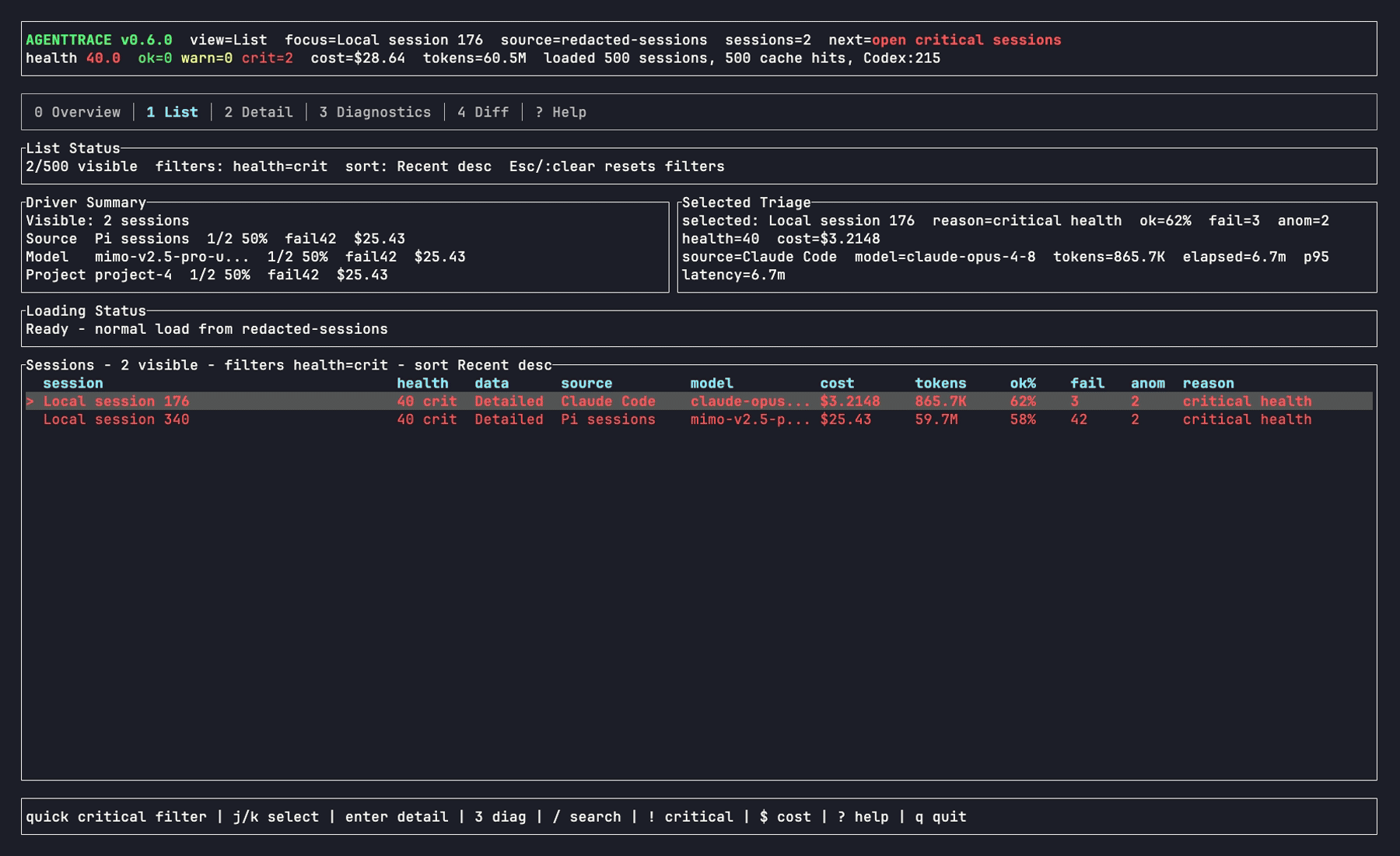The image size is (1400, 856).
Task: Click the ok% column header
Action: (1023, 384)
